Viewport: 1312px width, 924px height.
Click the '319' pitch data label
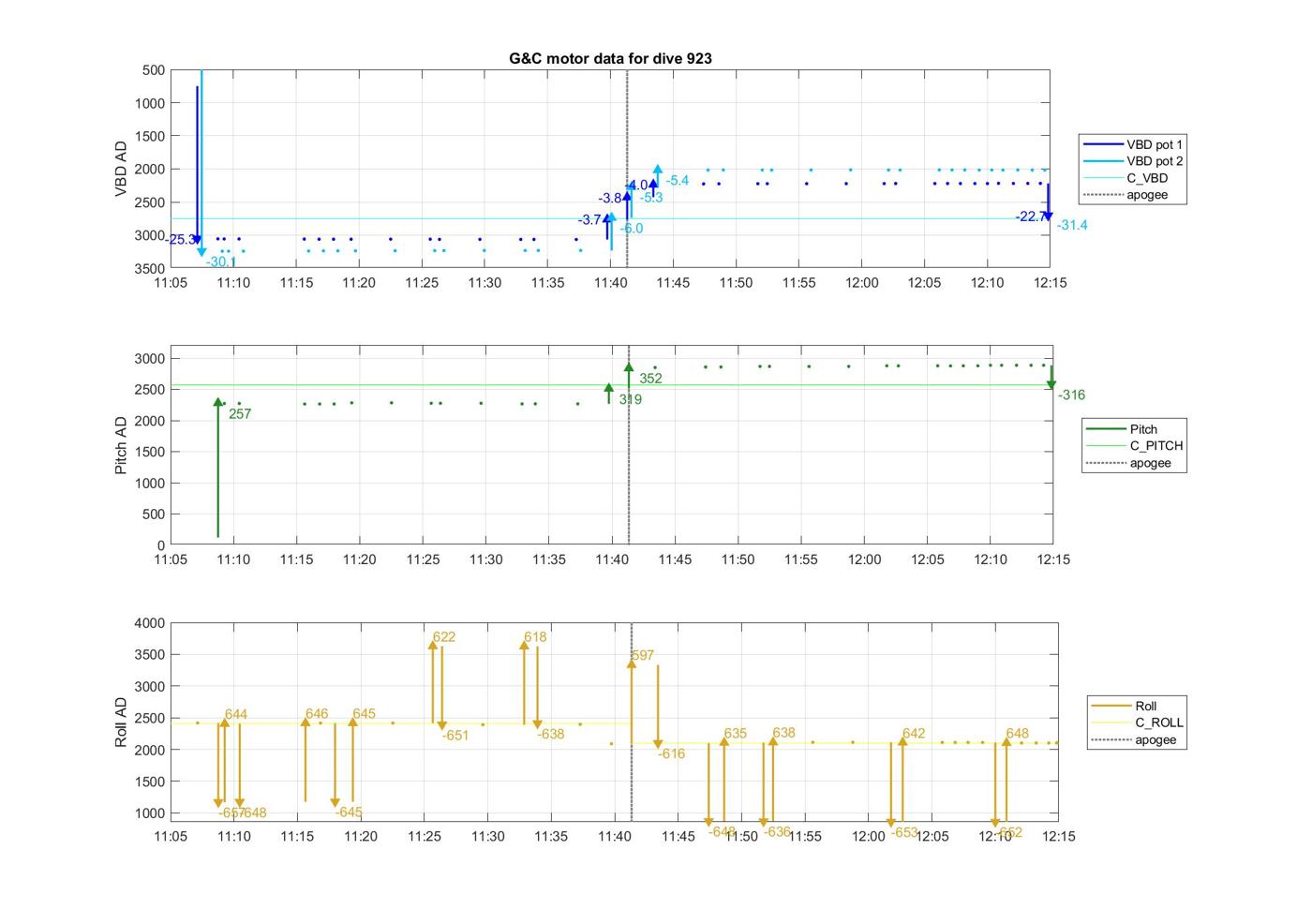pyautogui.click(x=631, y=399)
